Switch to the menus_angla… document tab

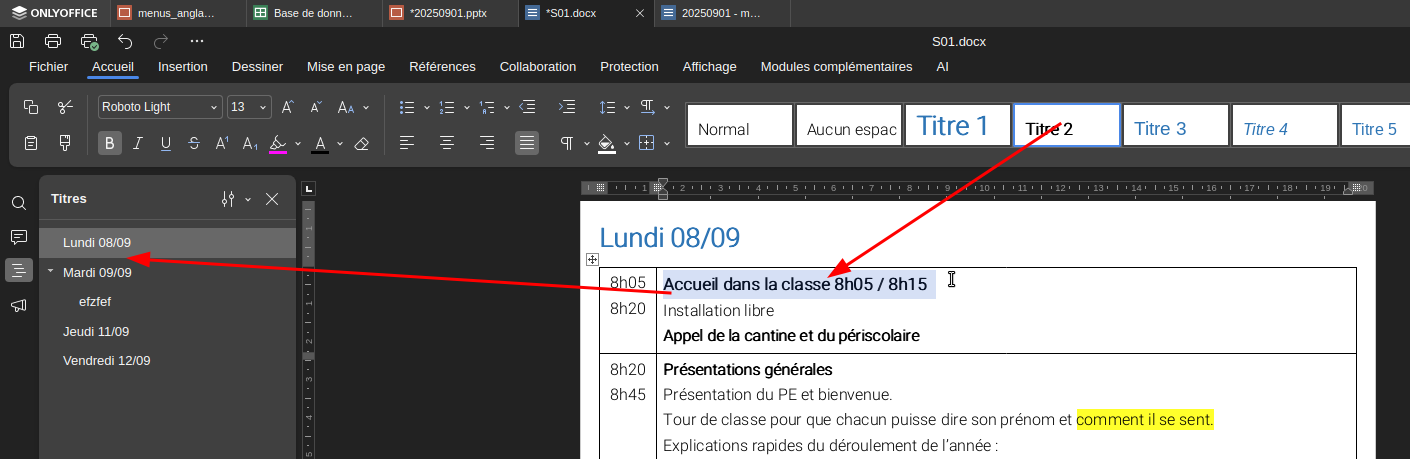click(179, 13)
